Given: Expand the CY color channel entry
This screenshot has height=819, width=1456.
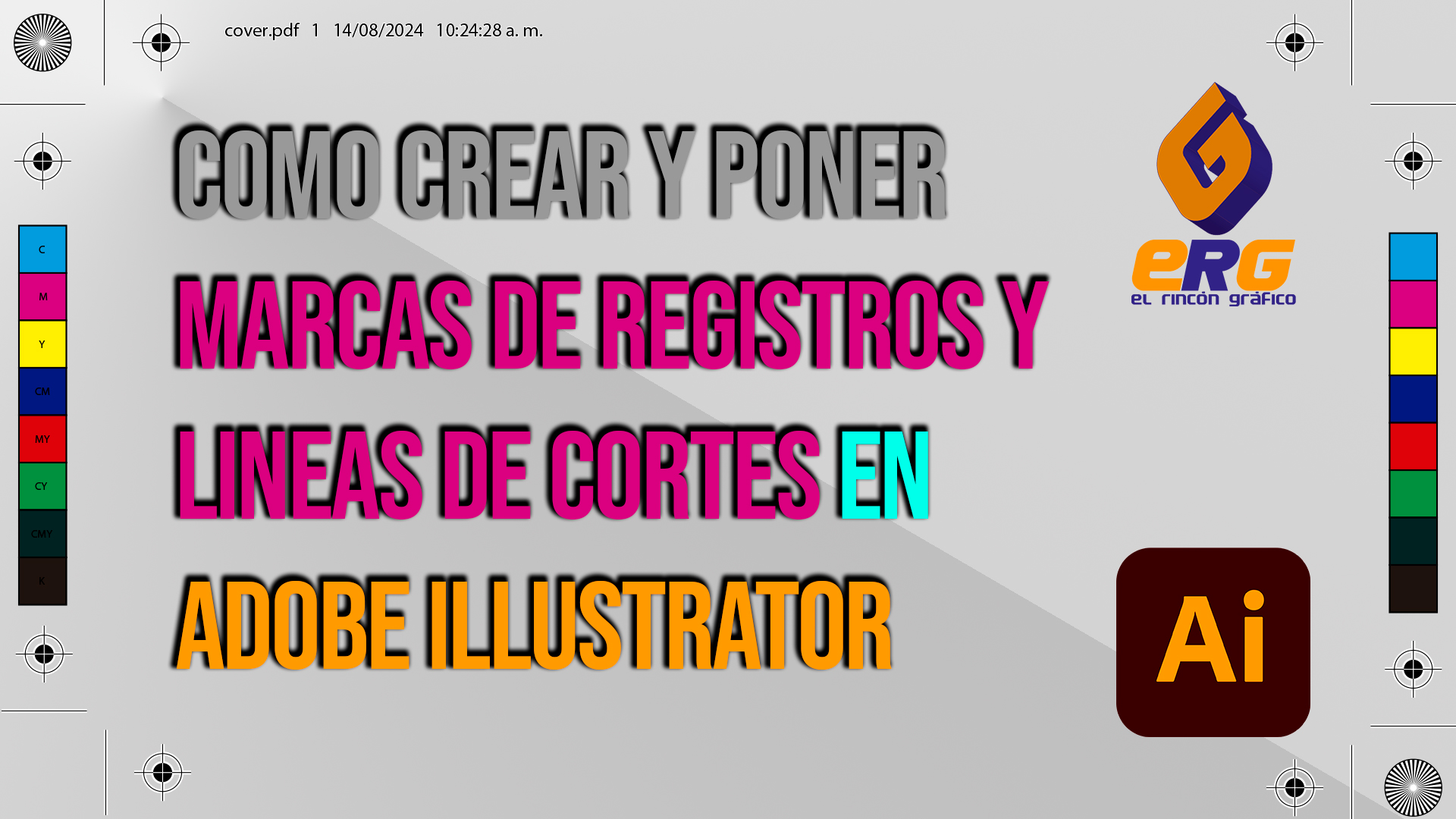Looking at the screenshot, I should pos(42,485).
